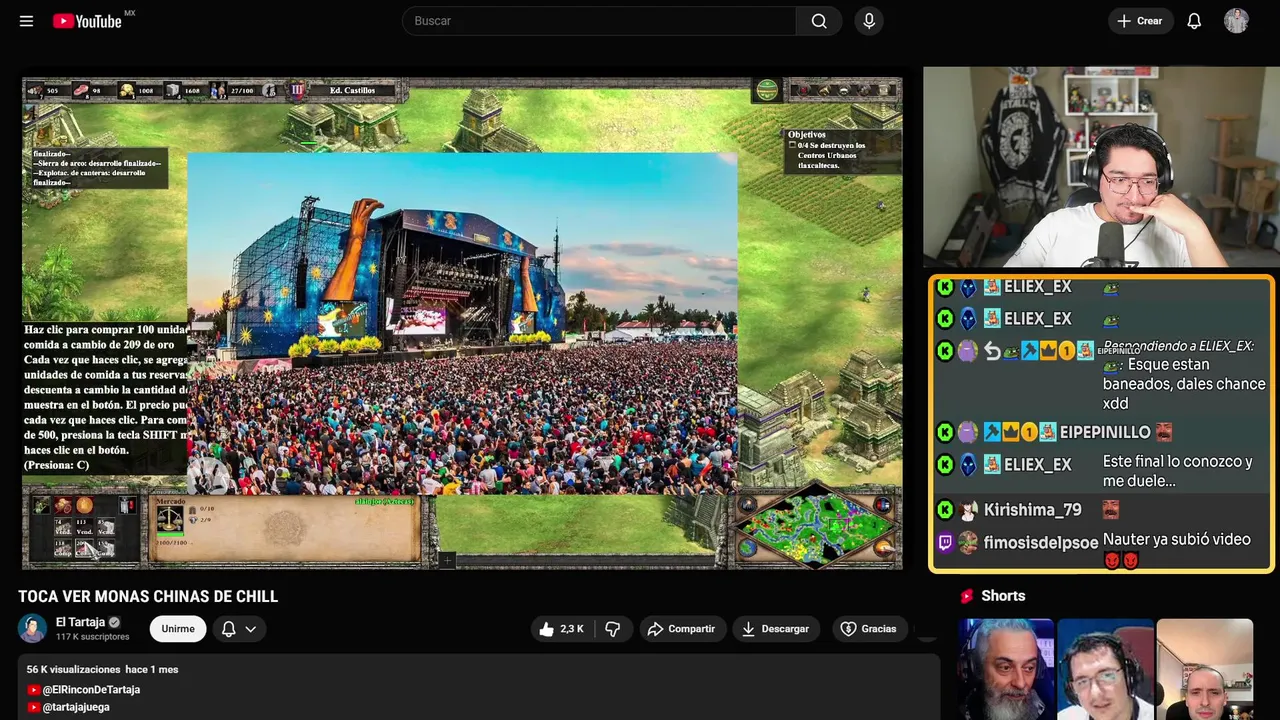Click the Mercado scales icon in the game panel

(170, 517)
